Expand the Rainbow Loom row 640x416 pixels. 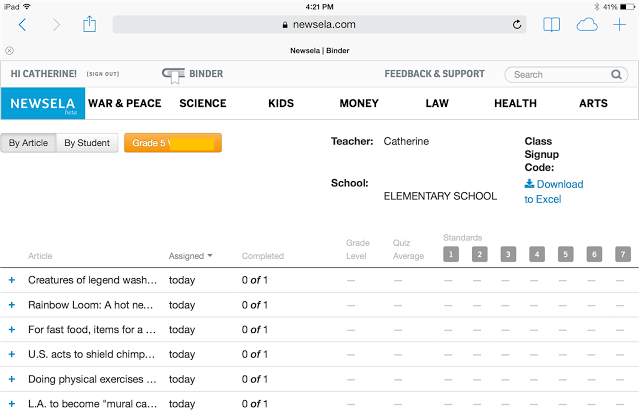12,305
